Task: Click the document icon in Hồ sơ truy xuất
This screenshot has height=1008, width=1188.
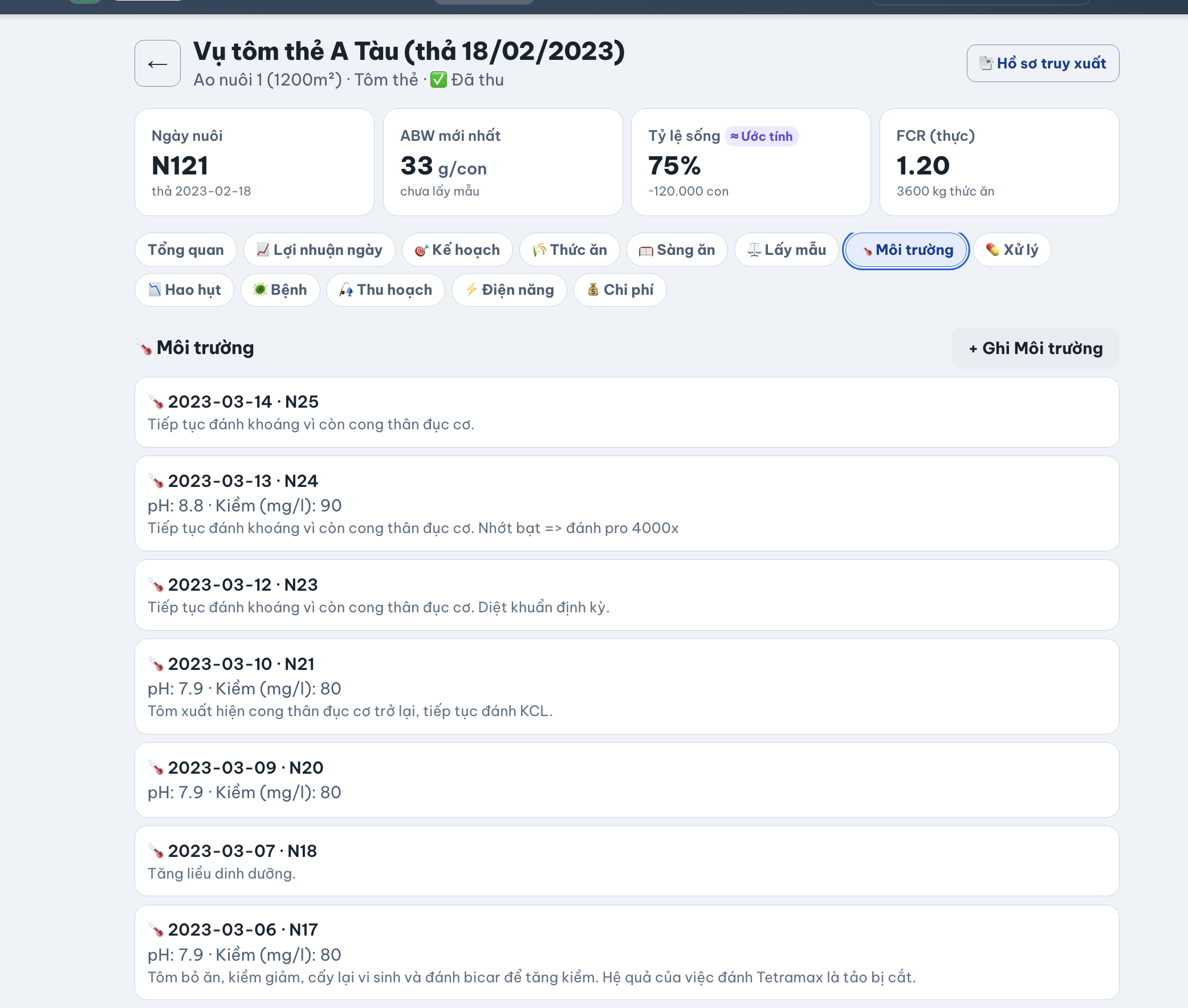Action: tap(986, 63)
